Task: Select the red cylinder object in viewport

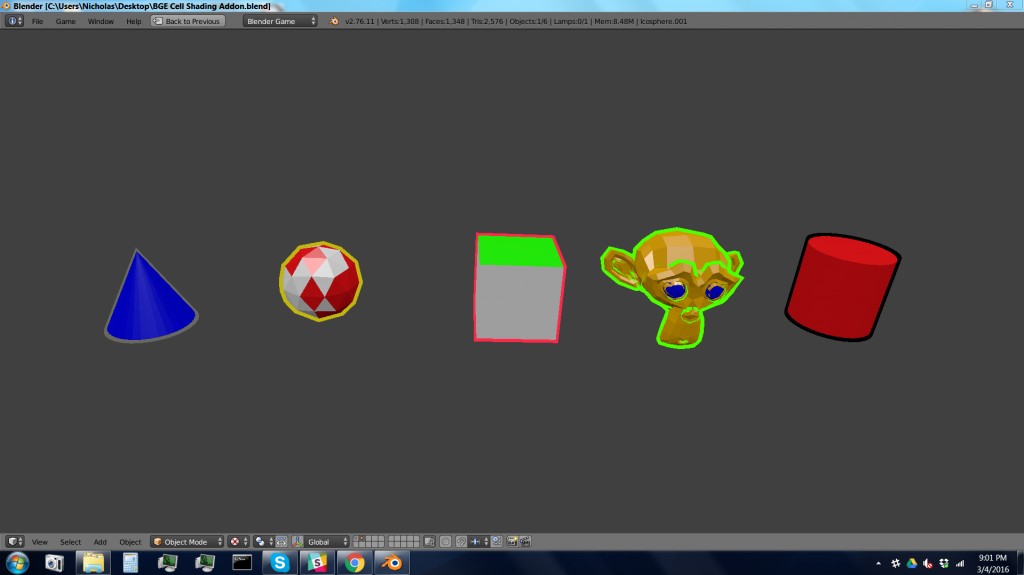Action: tap(840, 288)
